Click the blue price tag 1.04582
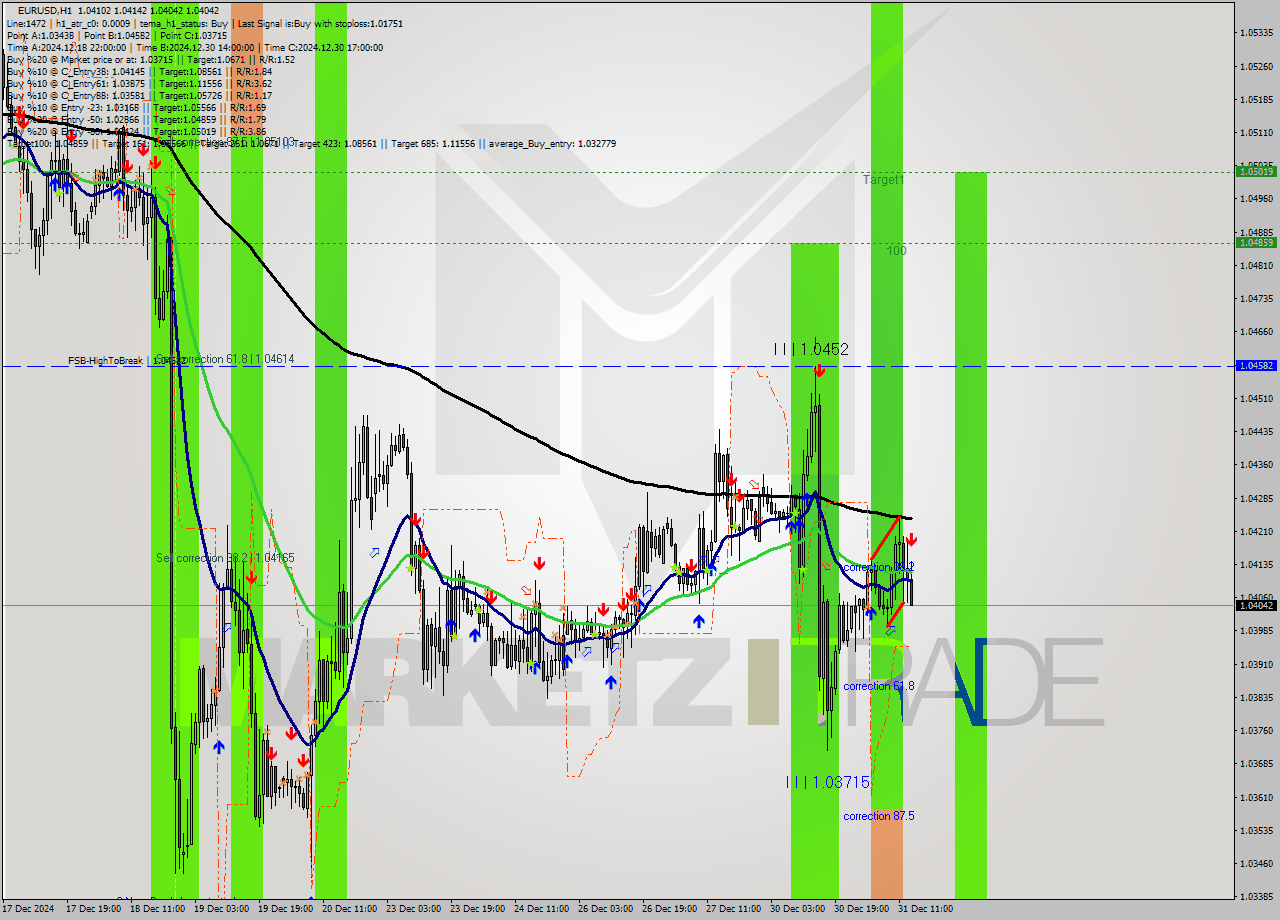 pyautogui.click(x=1256, y=366)
